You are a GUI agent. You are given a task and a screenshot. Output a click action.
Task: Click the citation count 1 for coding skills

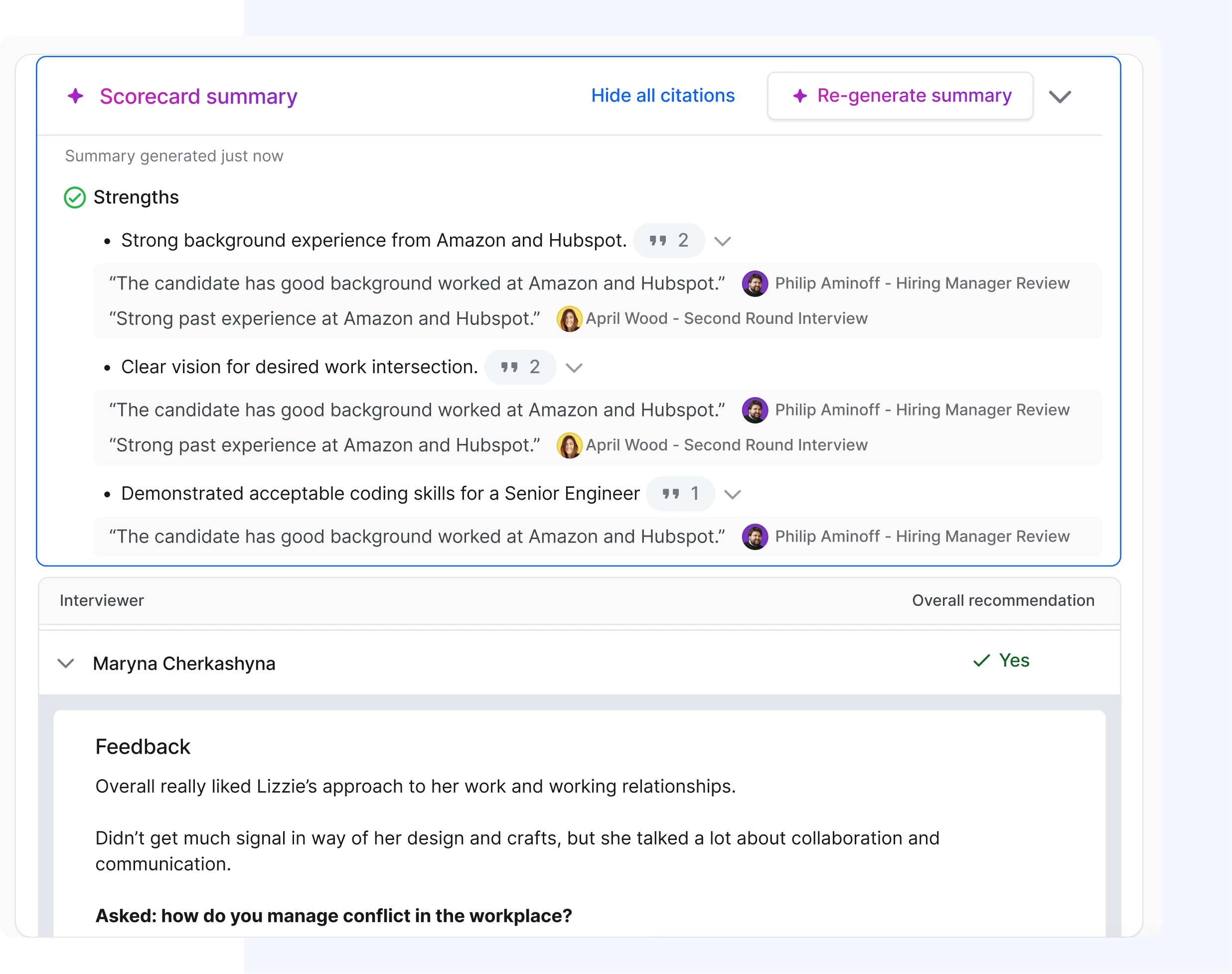tap(679, 493)
